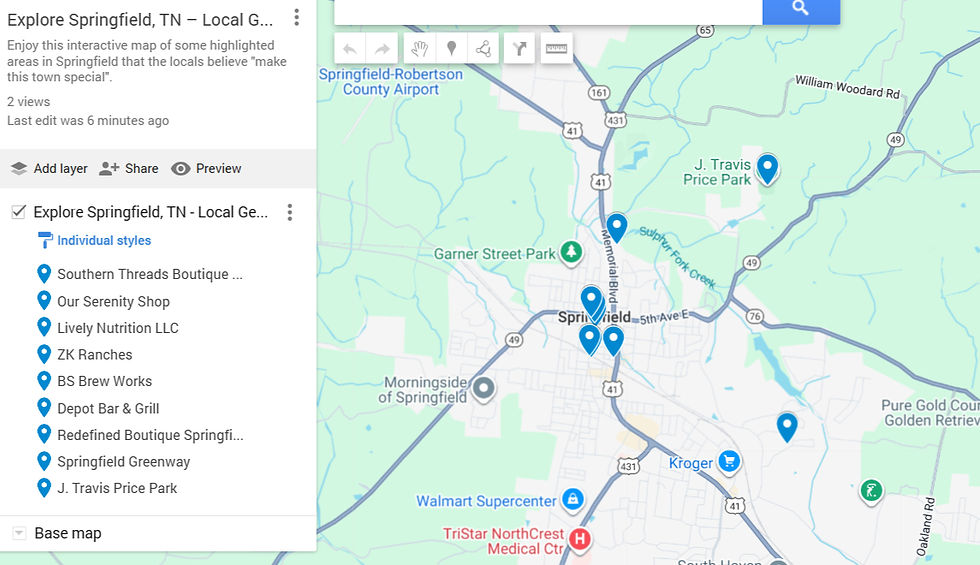The image size is (980, 565).
Task: Click the Morningside of Springfield gray marker
Action: point(483,388)
